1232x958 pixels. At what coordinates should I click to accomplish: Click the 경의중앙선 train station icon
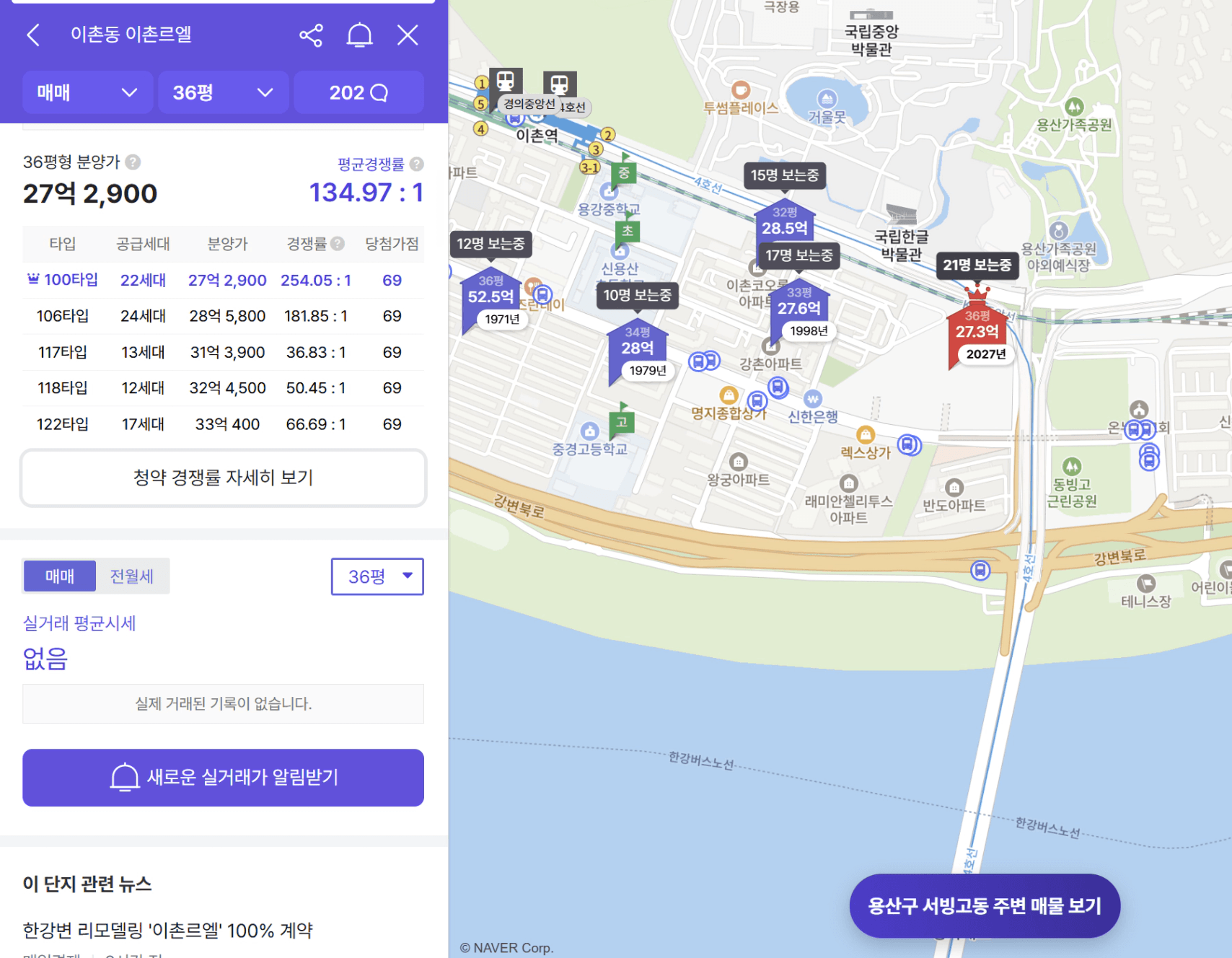click(x=506, y=81)
